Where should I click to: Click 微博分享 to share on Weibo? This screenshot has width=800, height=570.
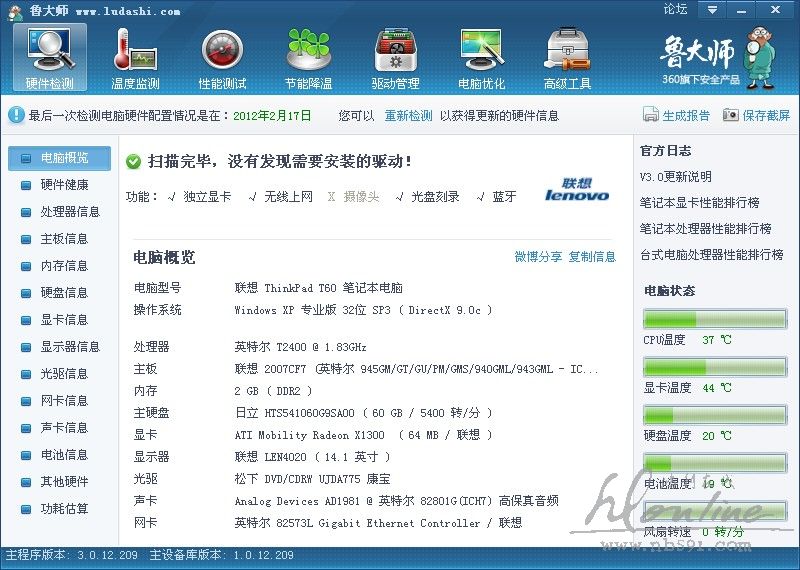click(538, 257)
